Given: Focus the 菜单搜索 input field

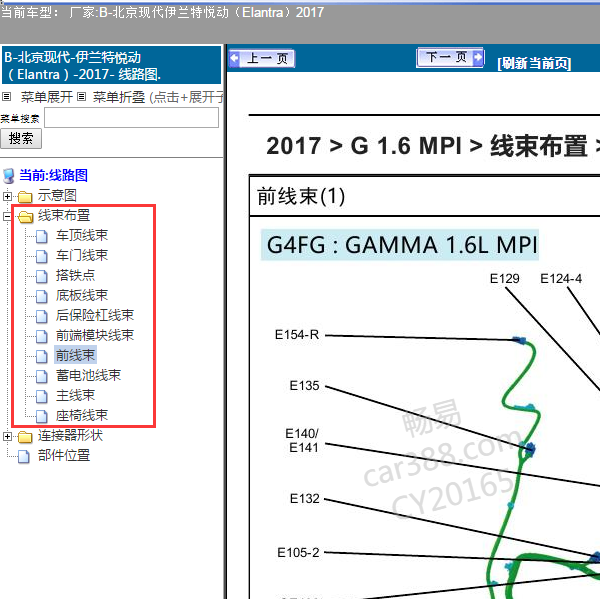Looking at the screenshot, I should (132, 118).
